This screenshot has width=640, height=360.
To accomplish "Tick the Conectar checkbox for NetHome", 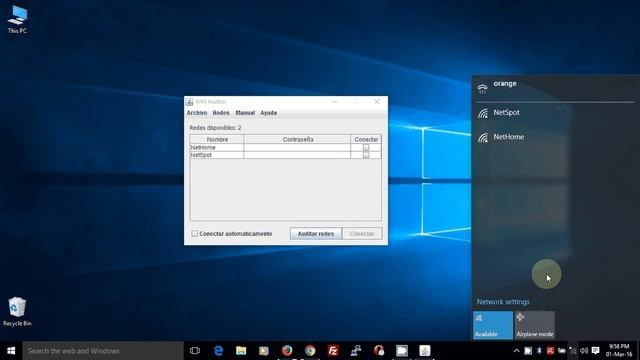I will click(x=366, y=147).
